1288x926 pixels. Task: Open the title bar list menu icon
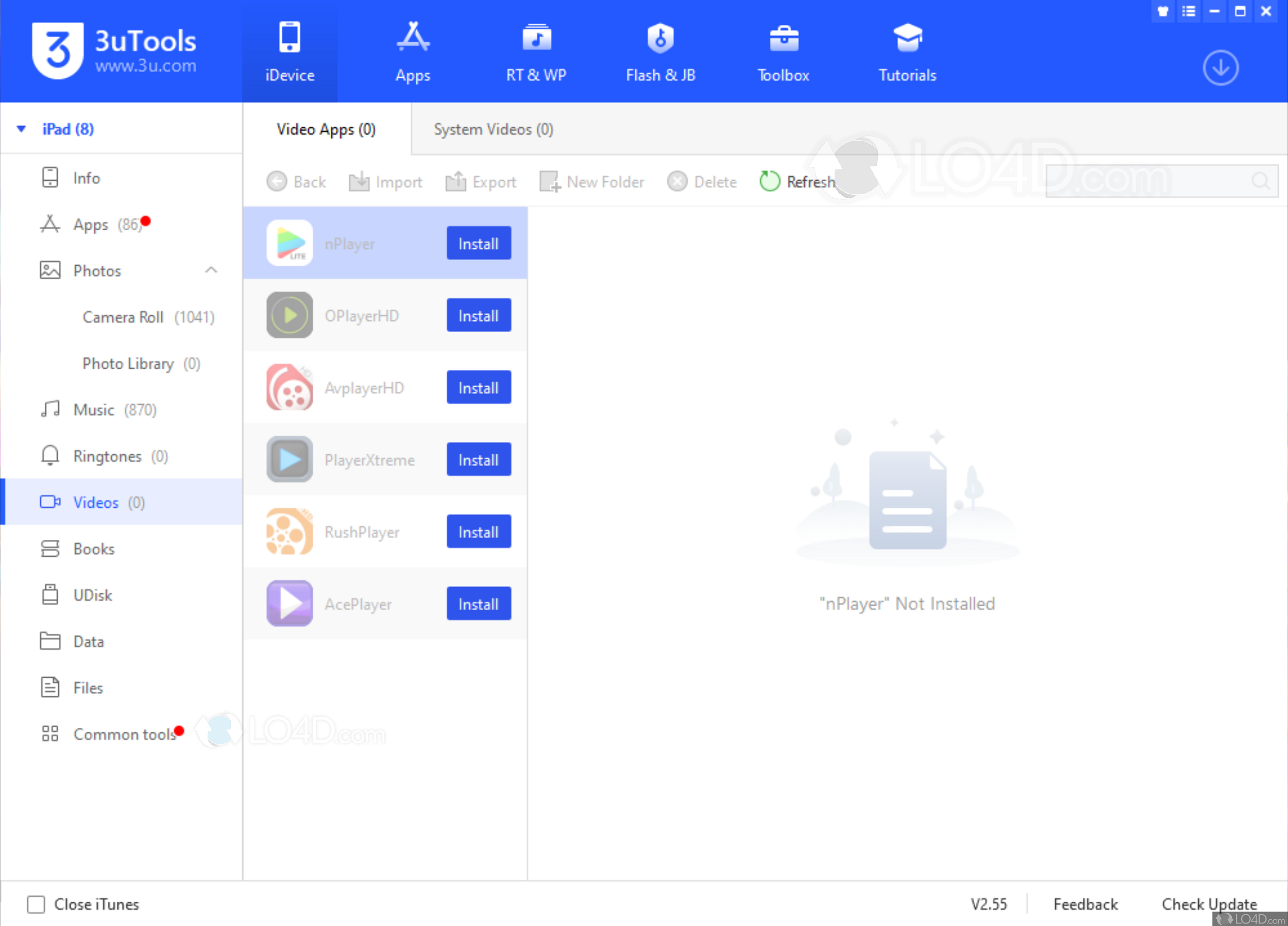point(1189,11)
